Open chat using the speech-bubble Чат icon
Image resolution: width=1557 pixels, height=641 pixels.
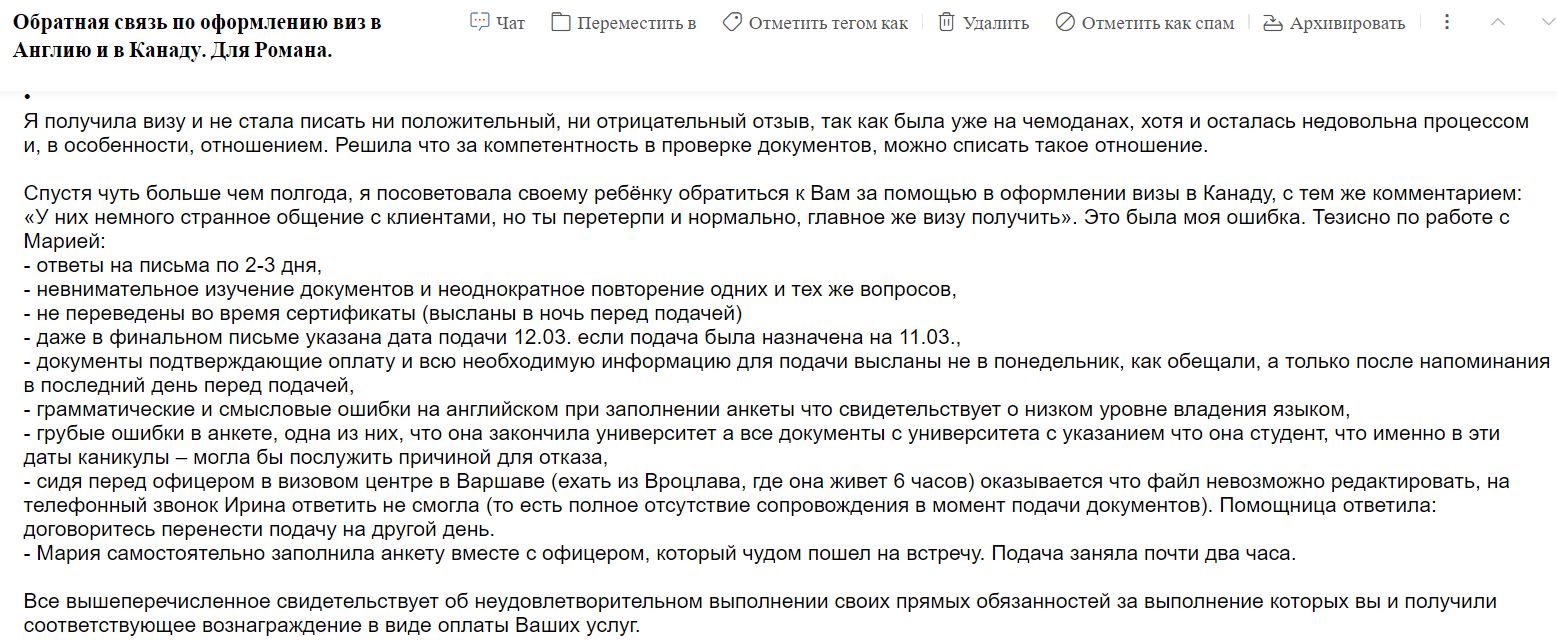tap(478, 21)
